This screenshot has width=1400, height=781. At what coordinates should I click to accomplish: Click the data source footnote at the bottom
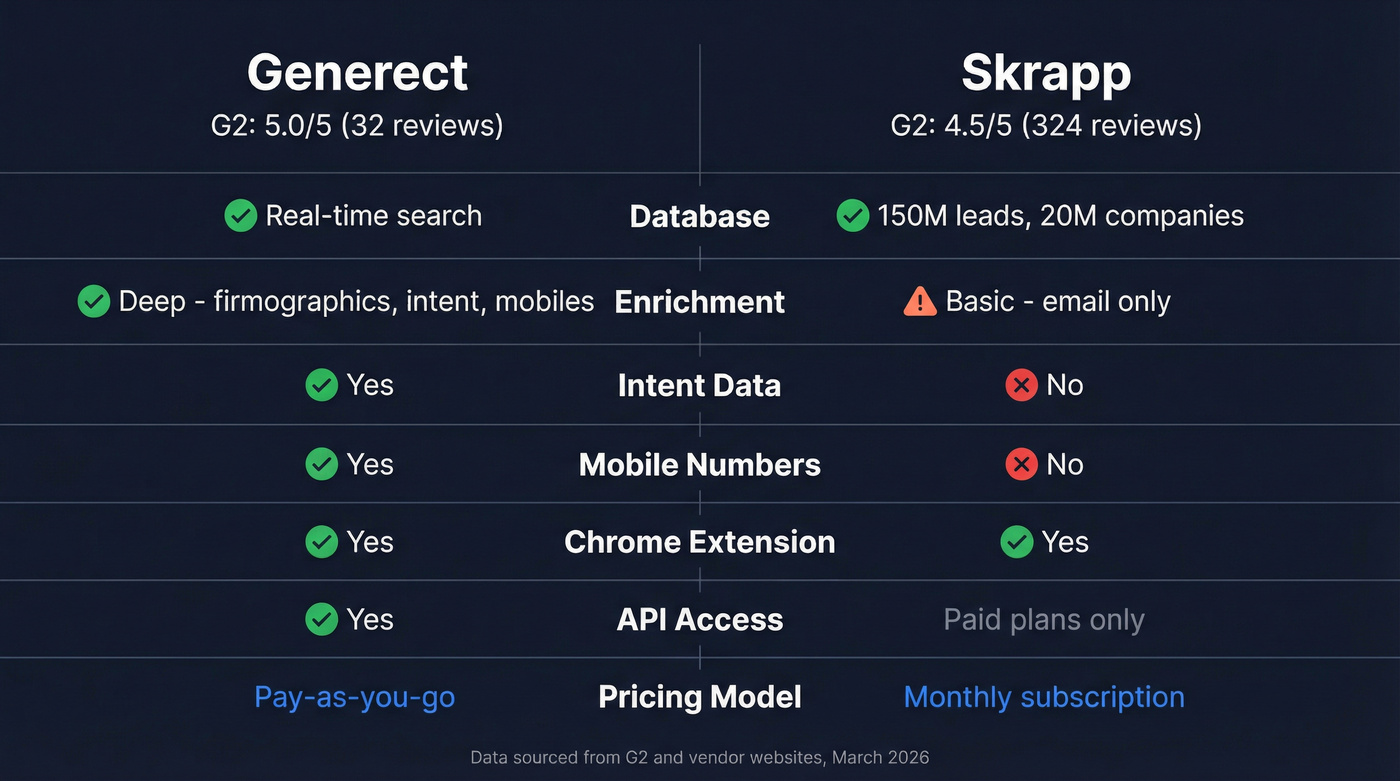pos(700,757)
